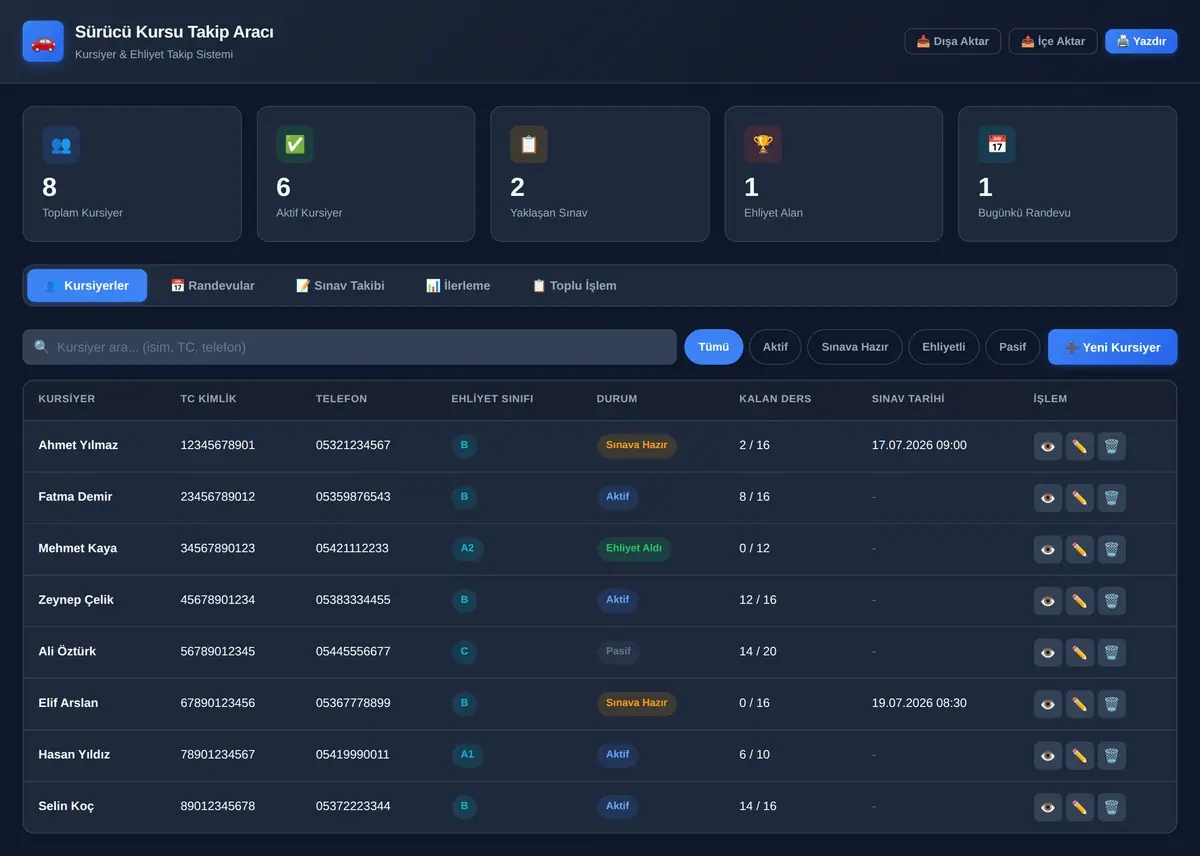Image resolution: width=1200 pixels, height=856 pixels.
Task: Edit Ahmet Yılmaz's record
Action: [x=1080, y=446]
